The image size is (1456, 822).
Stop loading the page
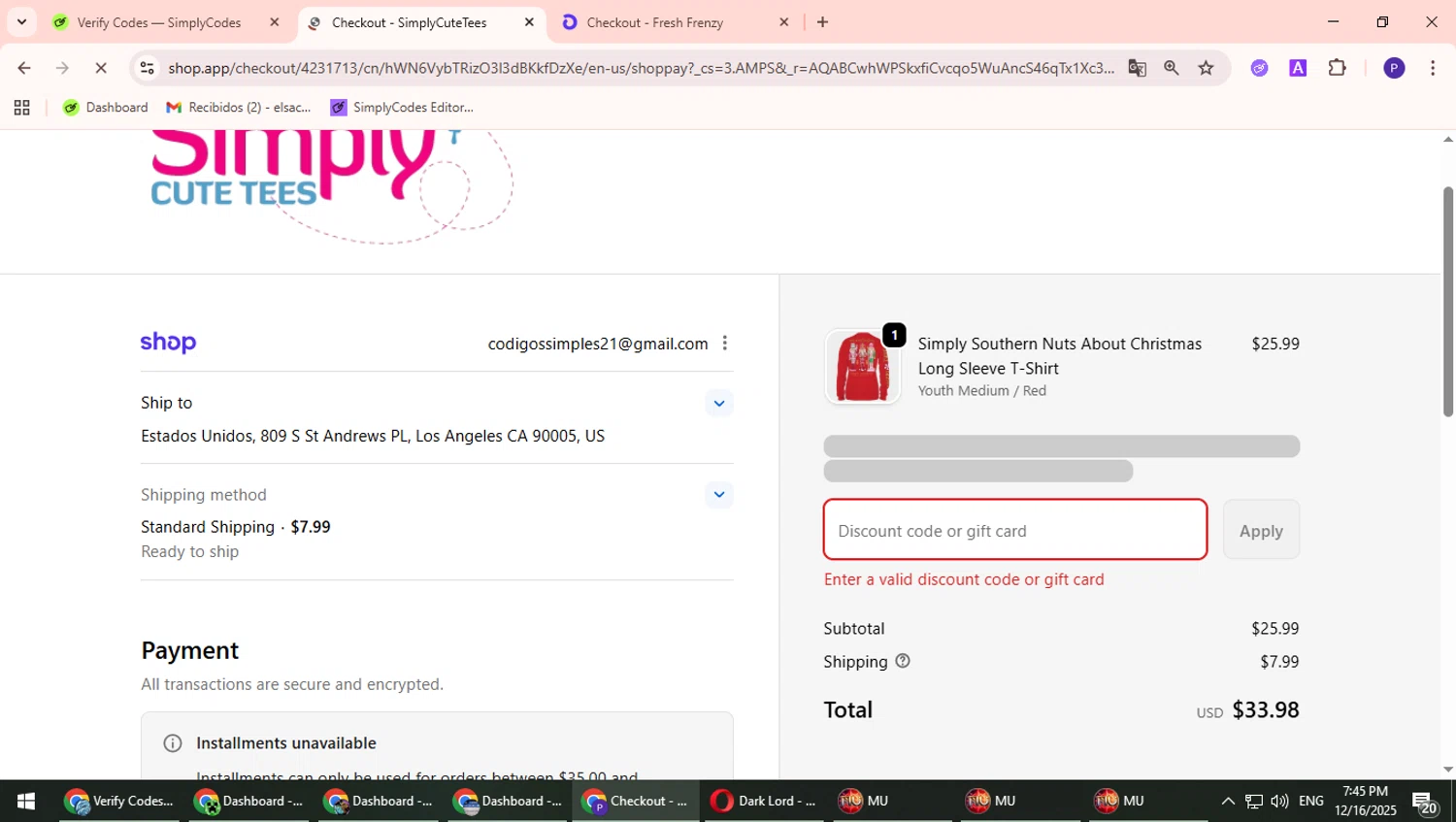pos(100,68)
